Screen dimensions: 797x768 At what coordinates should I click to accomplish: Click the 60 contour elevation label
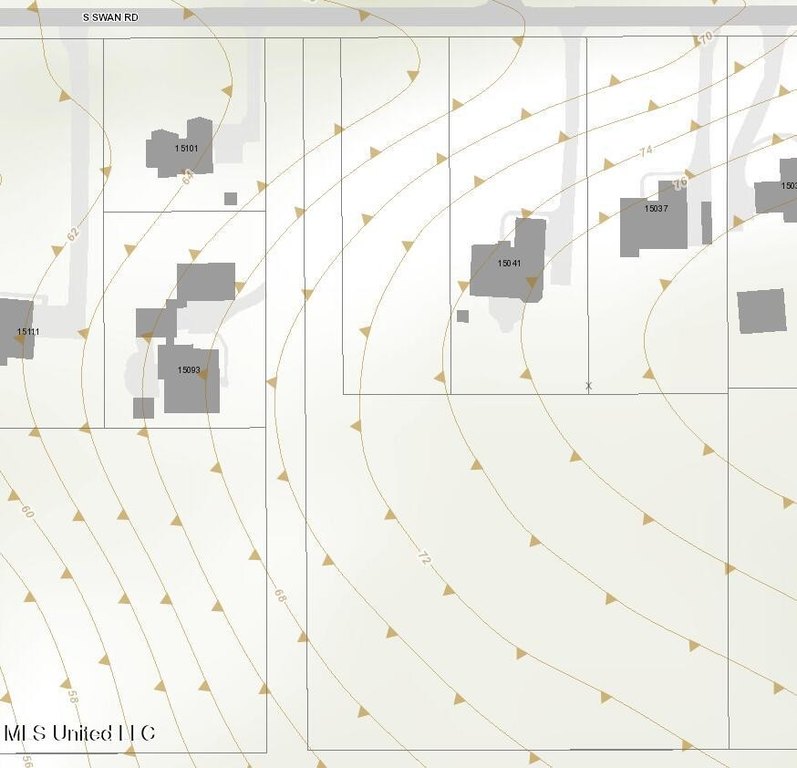27,513
